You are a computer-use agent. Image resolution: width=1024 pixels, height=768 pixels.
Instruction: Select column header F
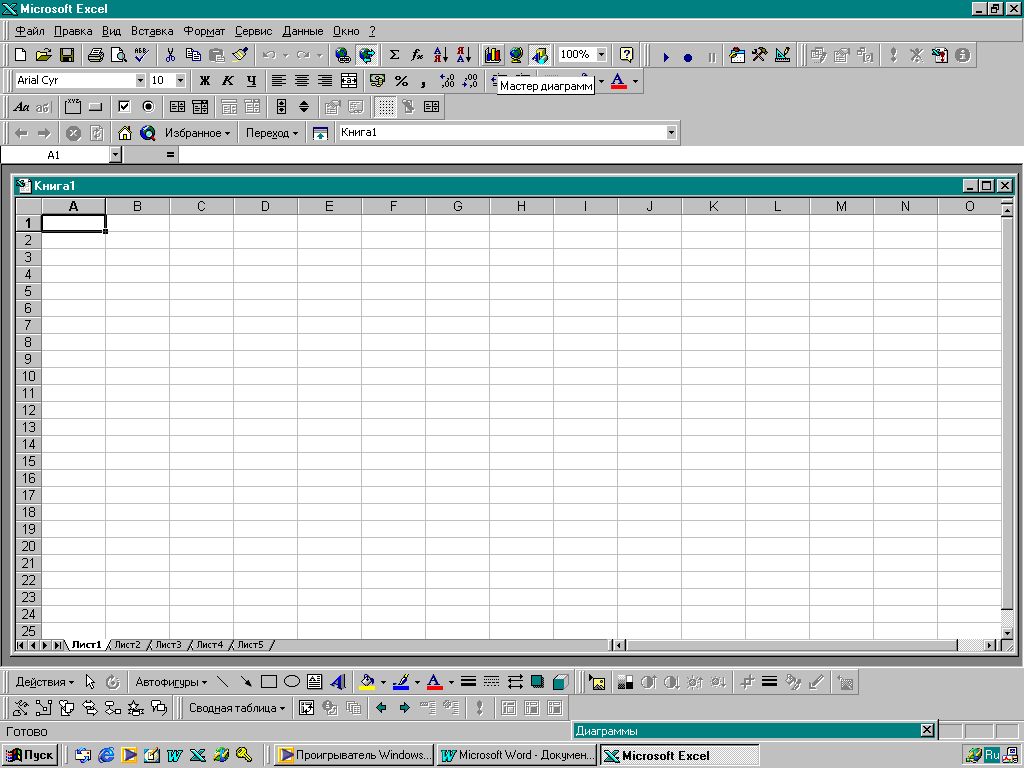393,206
